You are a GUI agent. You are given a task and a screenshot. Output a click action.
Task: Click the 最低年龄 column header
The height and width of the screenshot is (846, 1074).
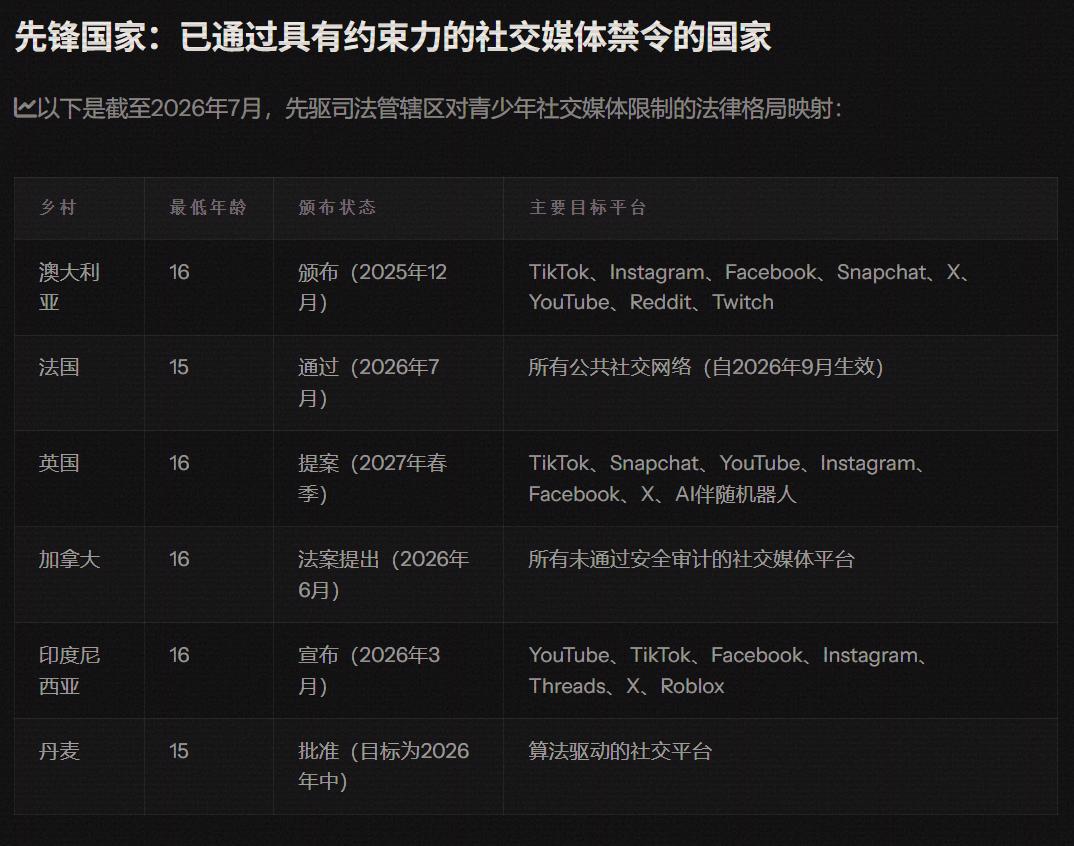click(x=208, y=208)
